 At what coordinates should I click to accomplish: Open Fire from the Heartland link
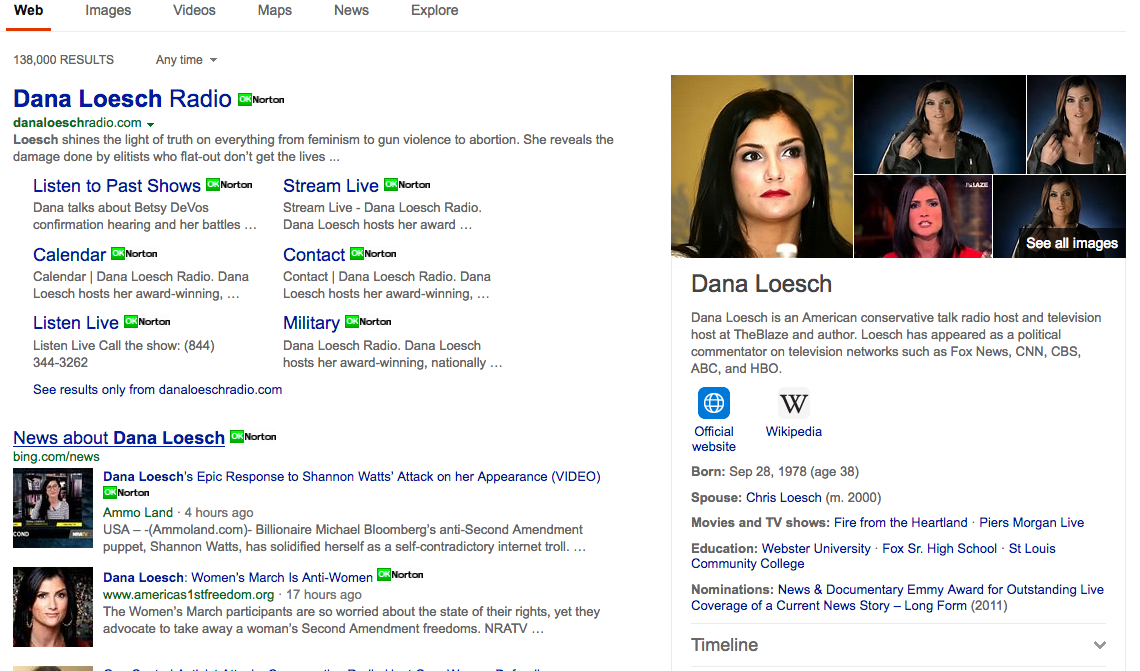pyautogui.click(x=900, y=523)
